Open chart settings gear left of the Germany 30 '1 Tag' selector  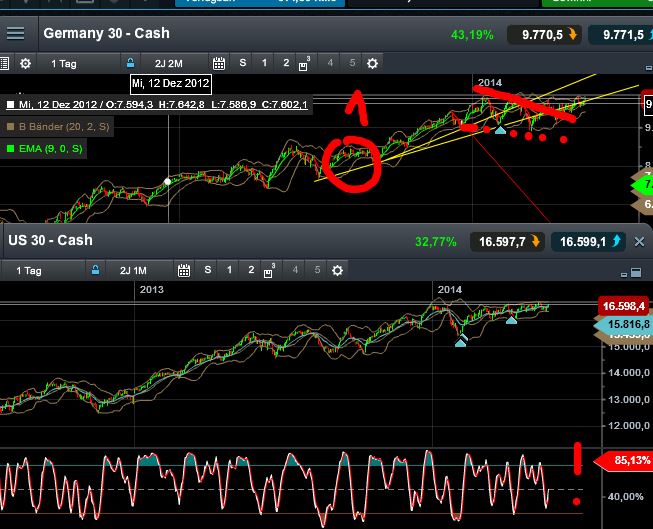coord(5,63)
